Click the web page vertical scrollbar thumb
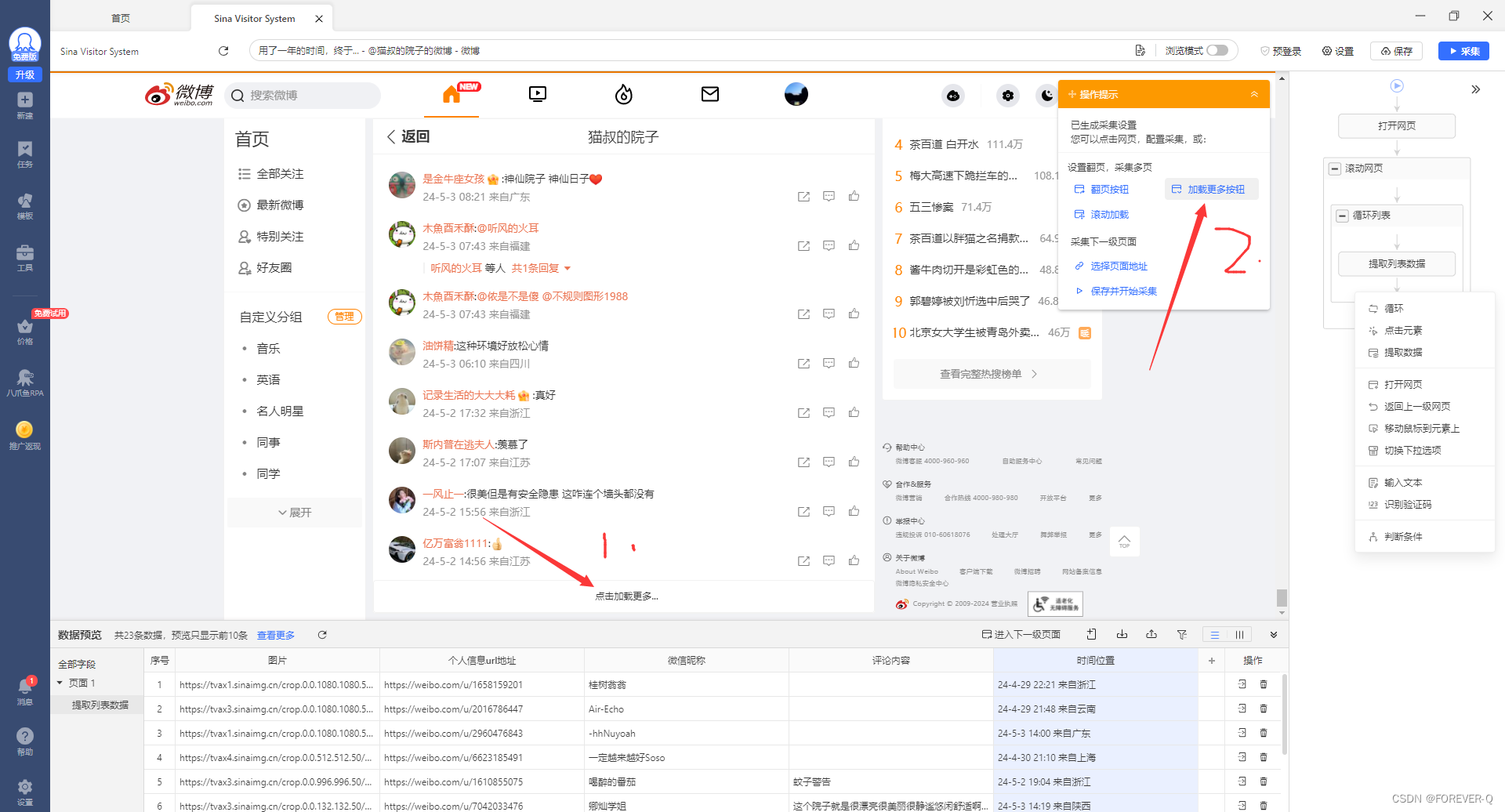The width and height of the screenshot is (1505, 812). coord(1282,599)
